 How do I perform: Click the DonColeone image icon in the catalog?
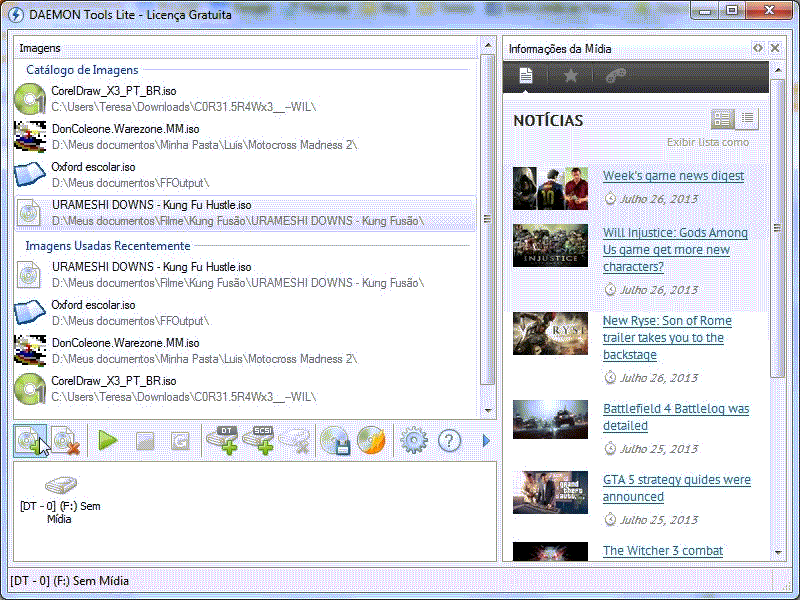pyautogui.click(x=30, y=137)
